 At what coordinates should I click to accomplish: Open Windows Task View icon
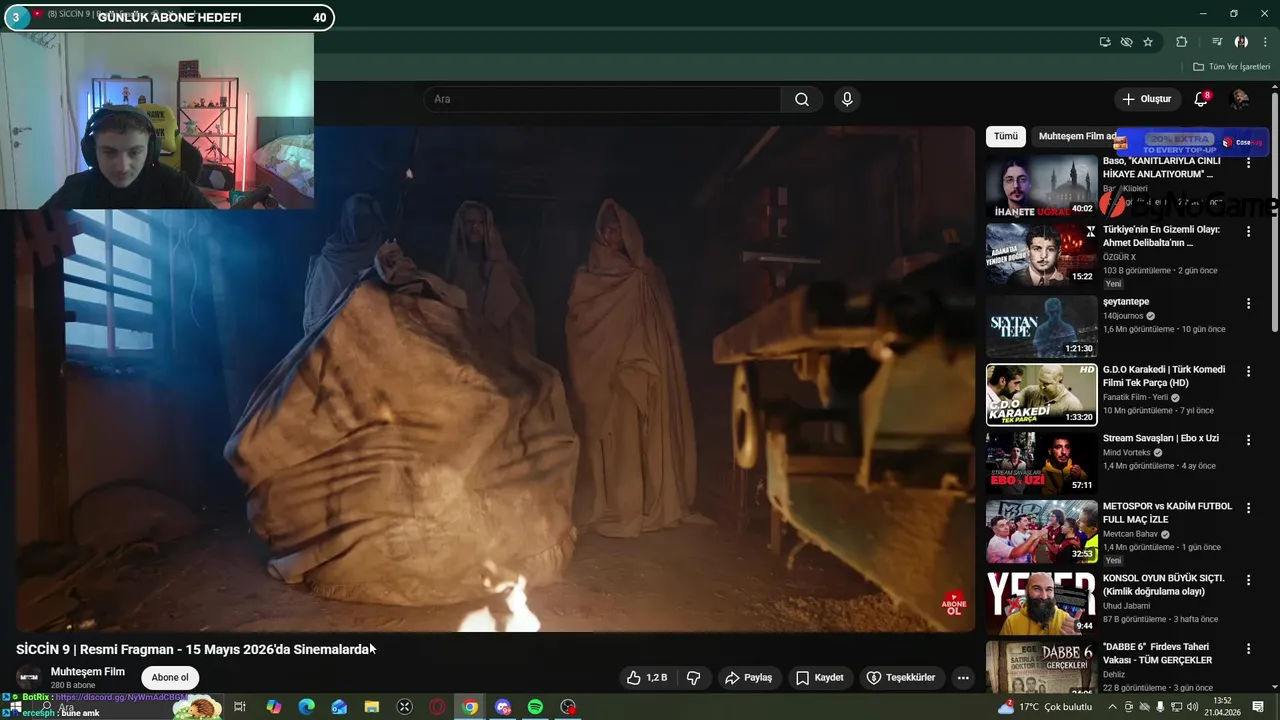coord(240,707)
